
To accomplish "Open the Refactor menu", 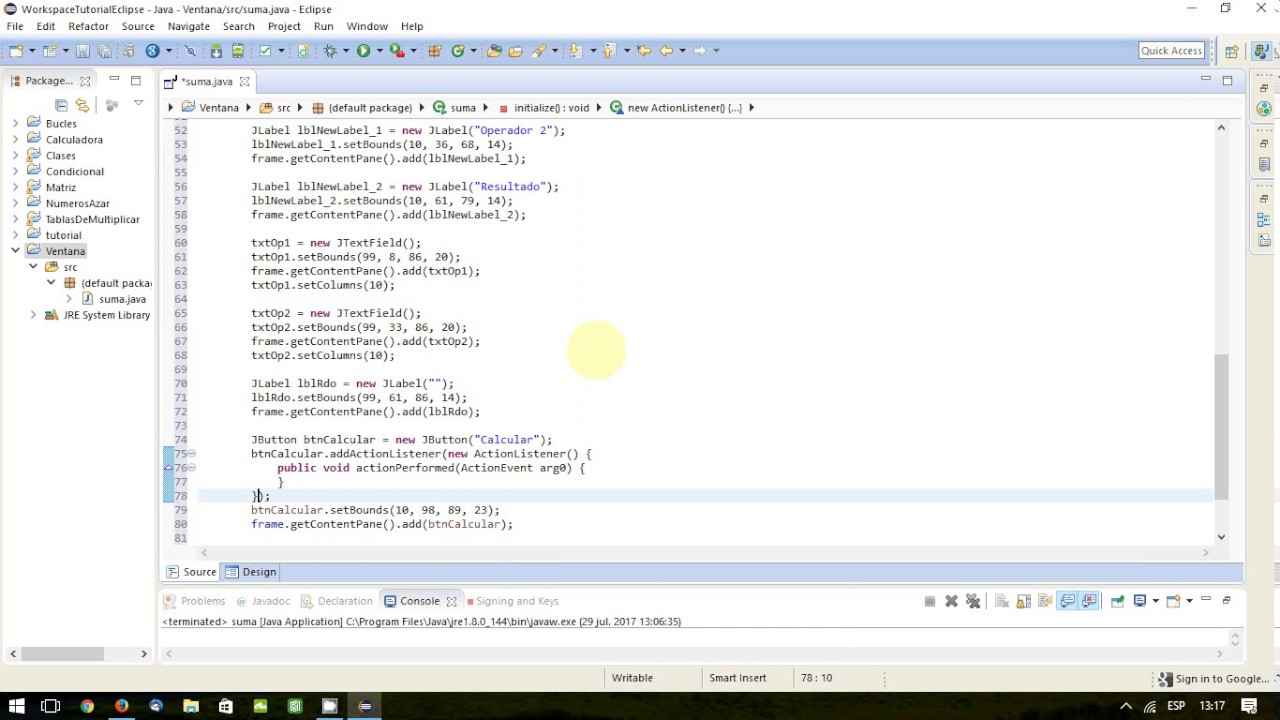I will click(x=88, y=26).
